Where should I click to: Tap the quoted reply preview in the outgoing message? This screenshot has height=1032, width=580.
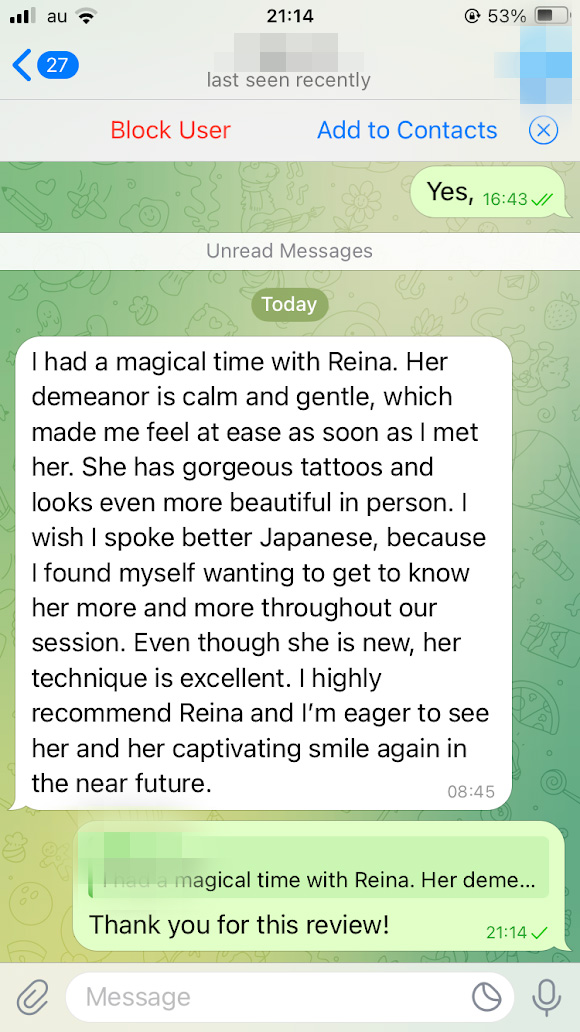318,867
